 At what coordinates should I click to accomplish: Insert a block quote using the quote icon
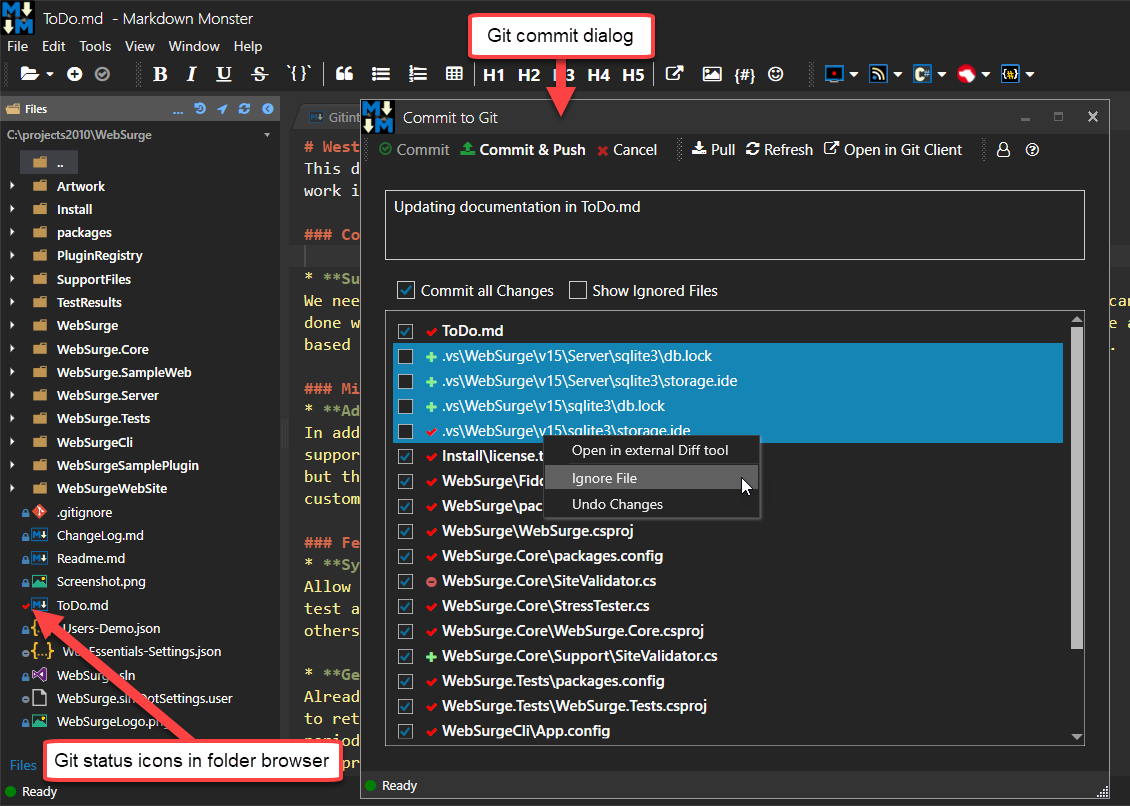[344, 74]
